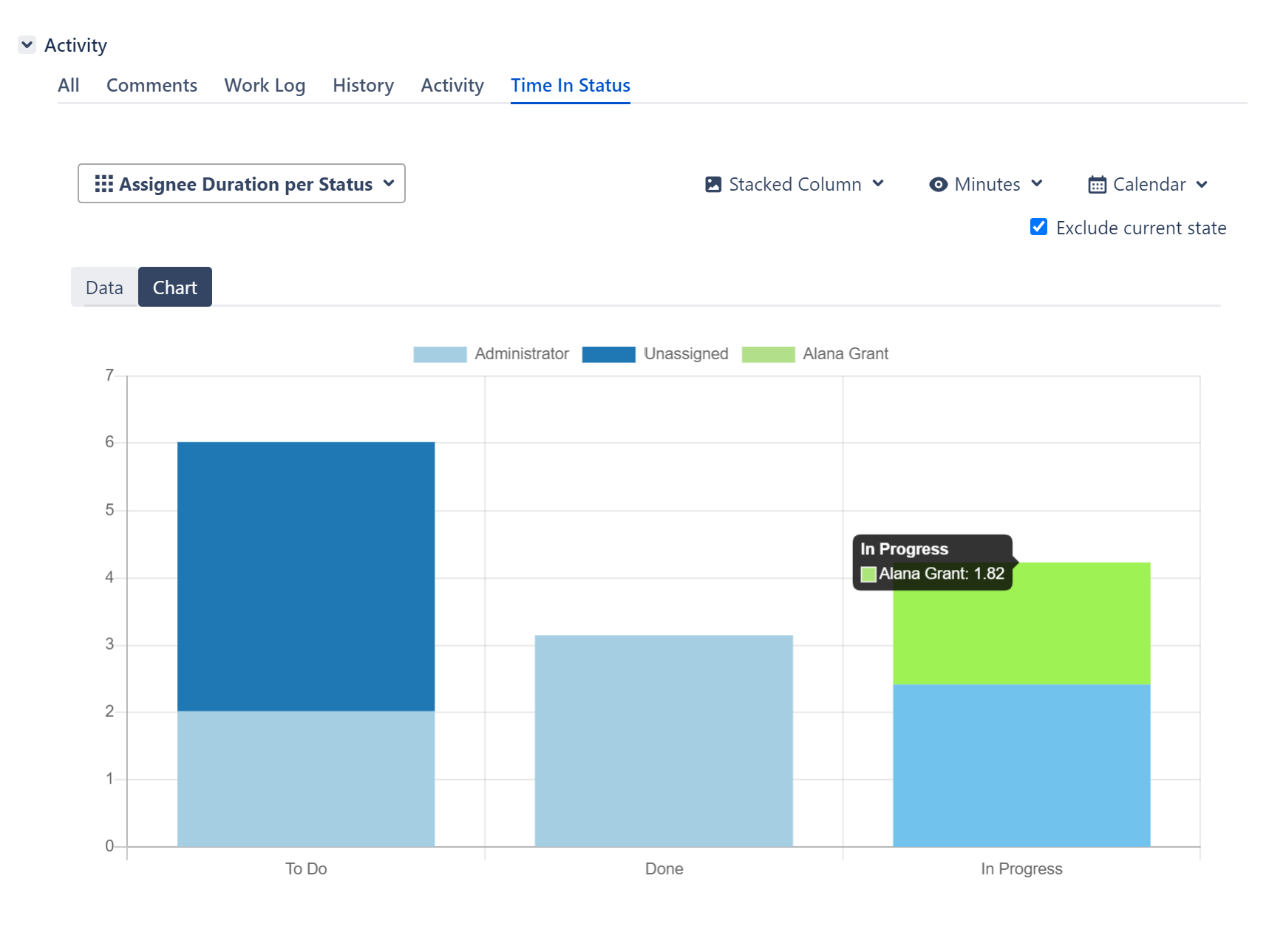Open the Calendar dropdown arrow
Screen dimensions: 1286x952
pyautogui.click(x=1202, y=185)
